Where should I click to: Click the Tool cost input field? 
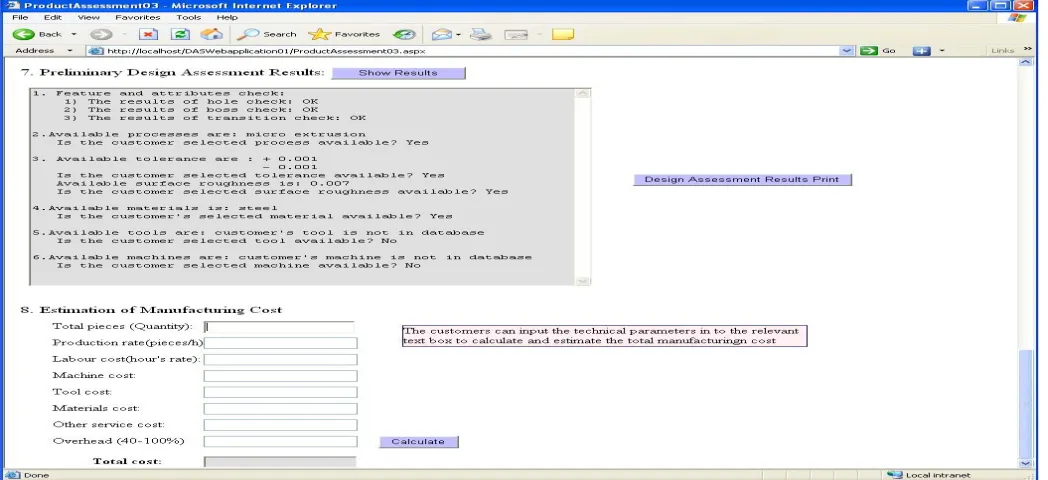pyautogui.click(x=280, y=392)
